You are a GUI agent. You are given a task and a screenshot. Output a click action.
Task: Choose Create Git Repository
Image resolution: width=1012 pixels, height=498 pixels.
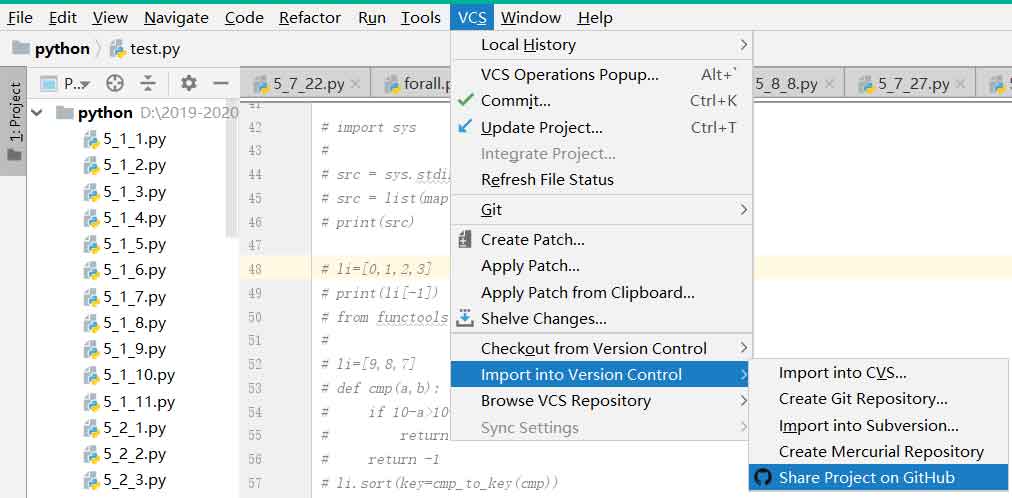click(878, 399)
